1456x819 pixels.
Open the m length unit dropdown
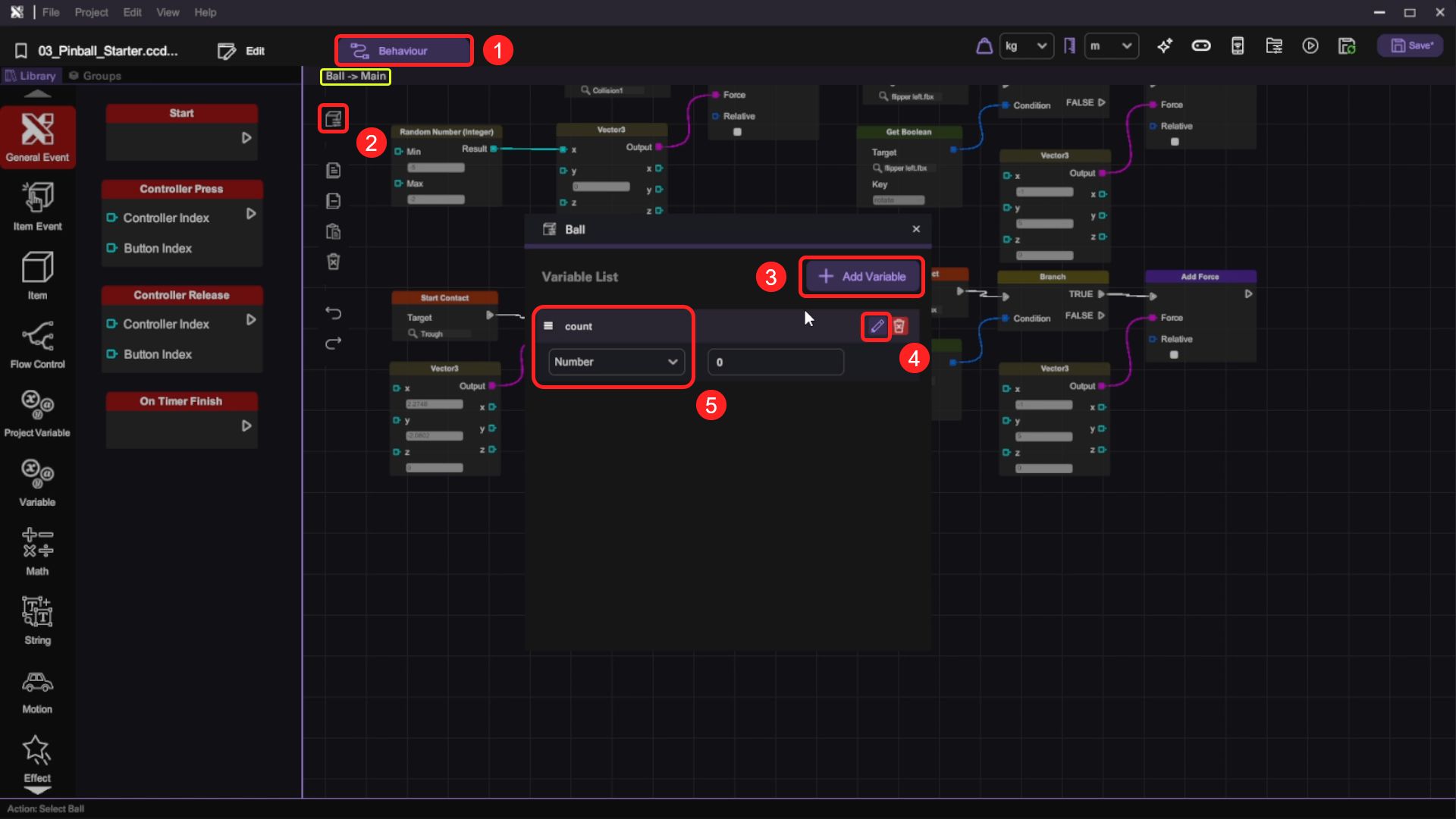(x=1111, y=46)
